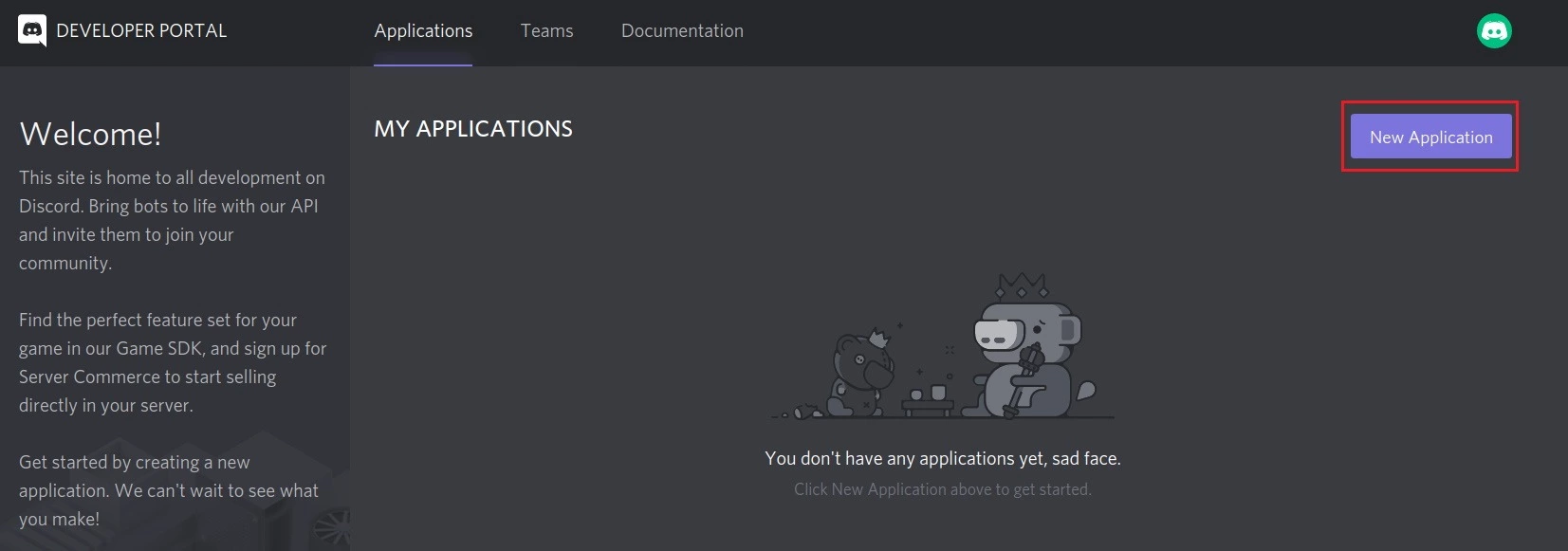Screen dimensions: 1568x551
Task: Switch to the Applications tab
Action: click(423, 31)
